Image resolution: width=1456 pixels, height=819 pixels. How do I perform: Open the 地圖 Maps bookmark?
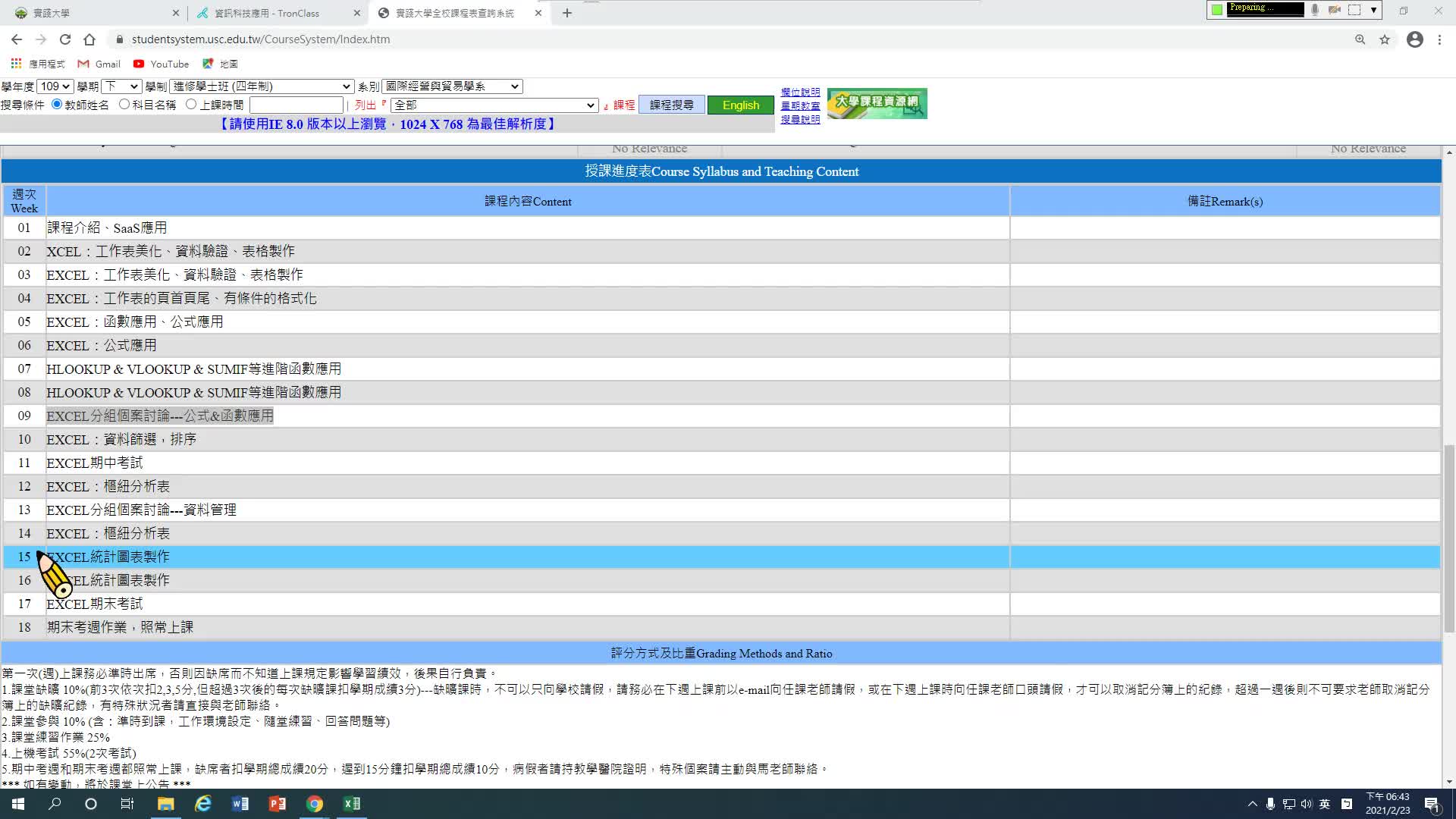(220, 64)
